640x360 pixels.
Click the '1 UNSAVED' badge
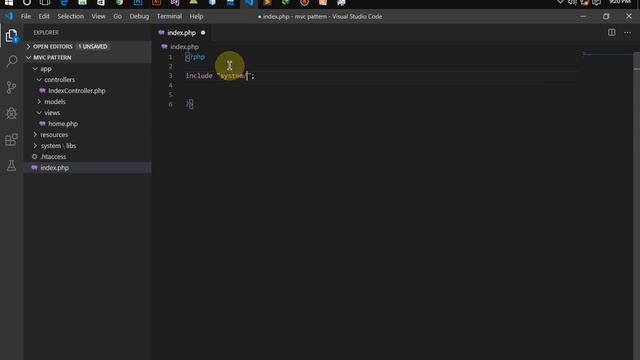(x=93, y=47)
